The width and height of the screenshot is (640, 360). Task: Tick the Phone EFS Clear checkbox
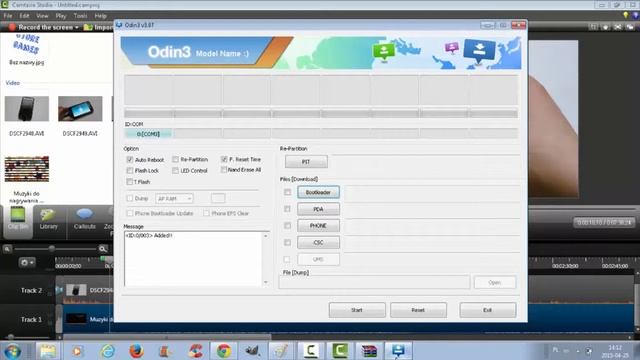coord(206,213)
